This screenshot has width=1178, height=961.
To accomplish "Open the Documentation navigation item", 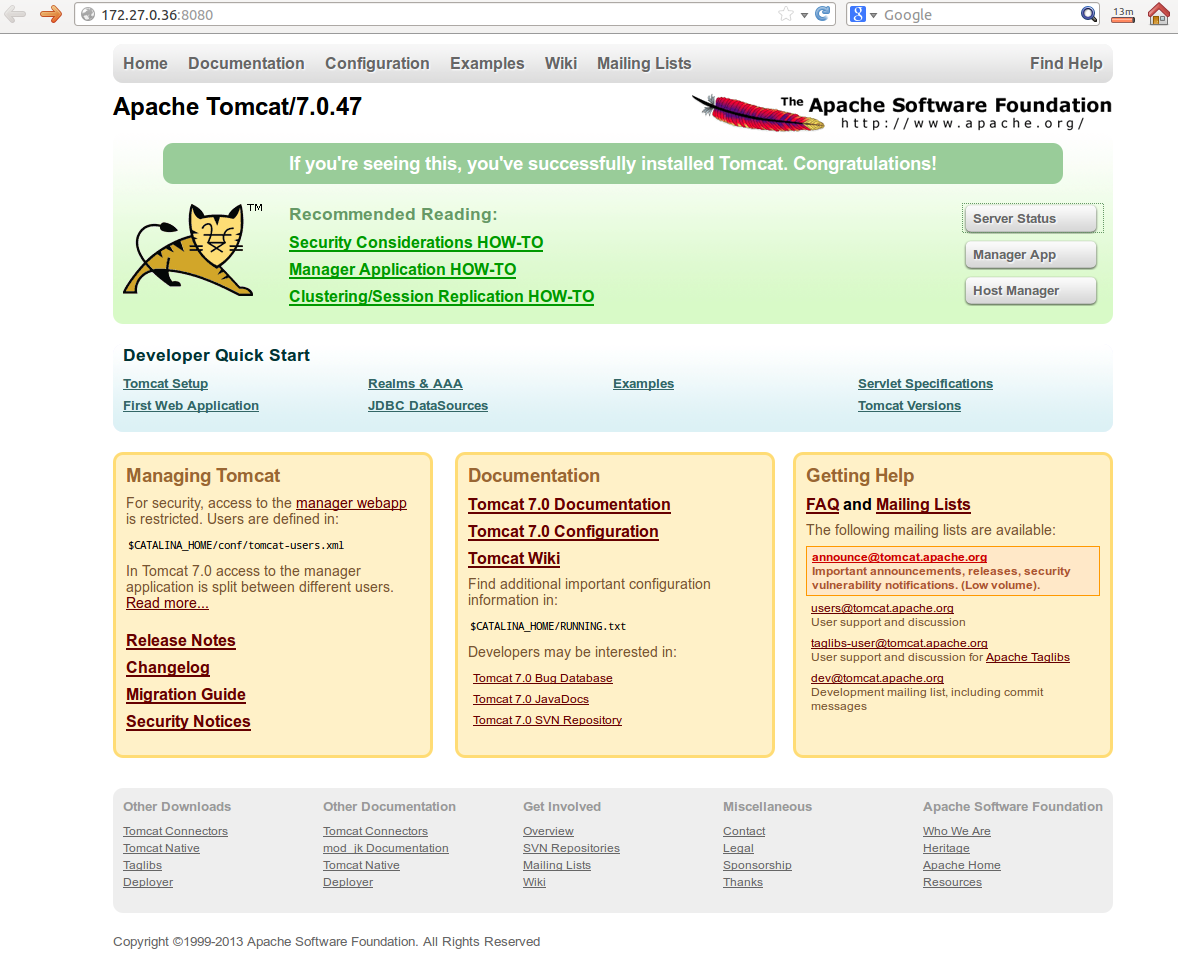I will coord(246,64).
